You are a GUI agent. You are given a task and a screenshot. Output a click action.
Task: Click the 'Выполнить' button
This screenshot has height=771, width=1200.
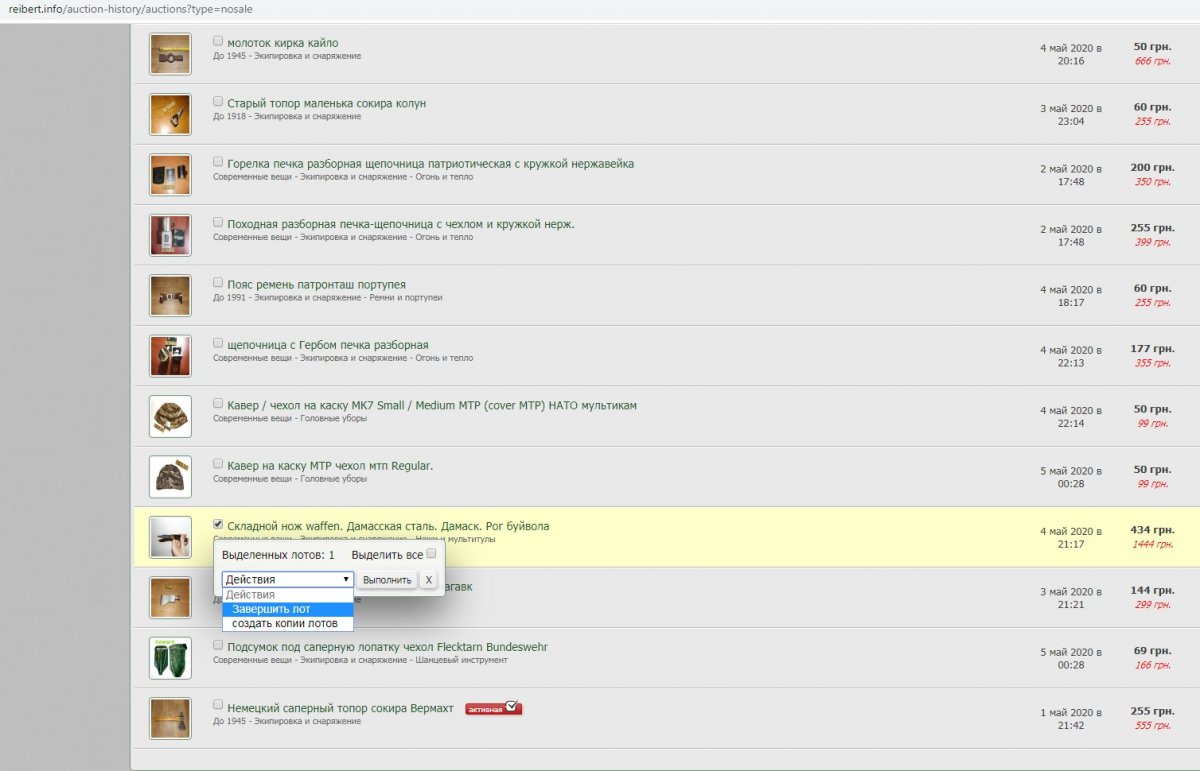coord(387,579)
